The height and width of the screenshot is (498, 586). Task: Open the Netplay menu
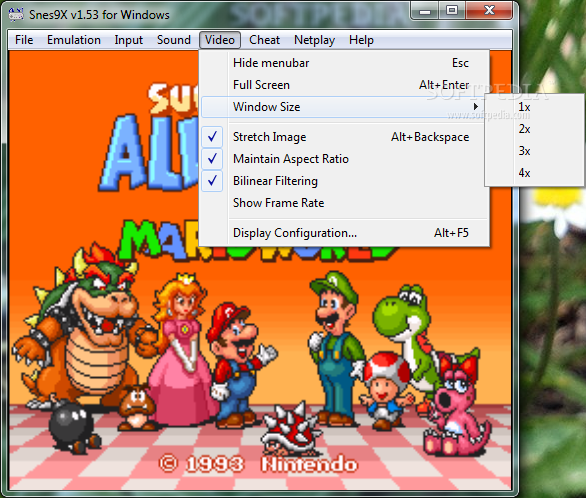314,40
